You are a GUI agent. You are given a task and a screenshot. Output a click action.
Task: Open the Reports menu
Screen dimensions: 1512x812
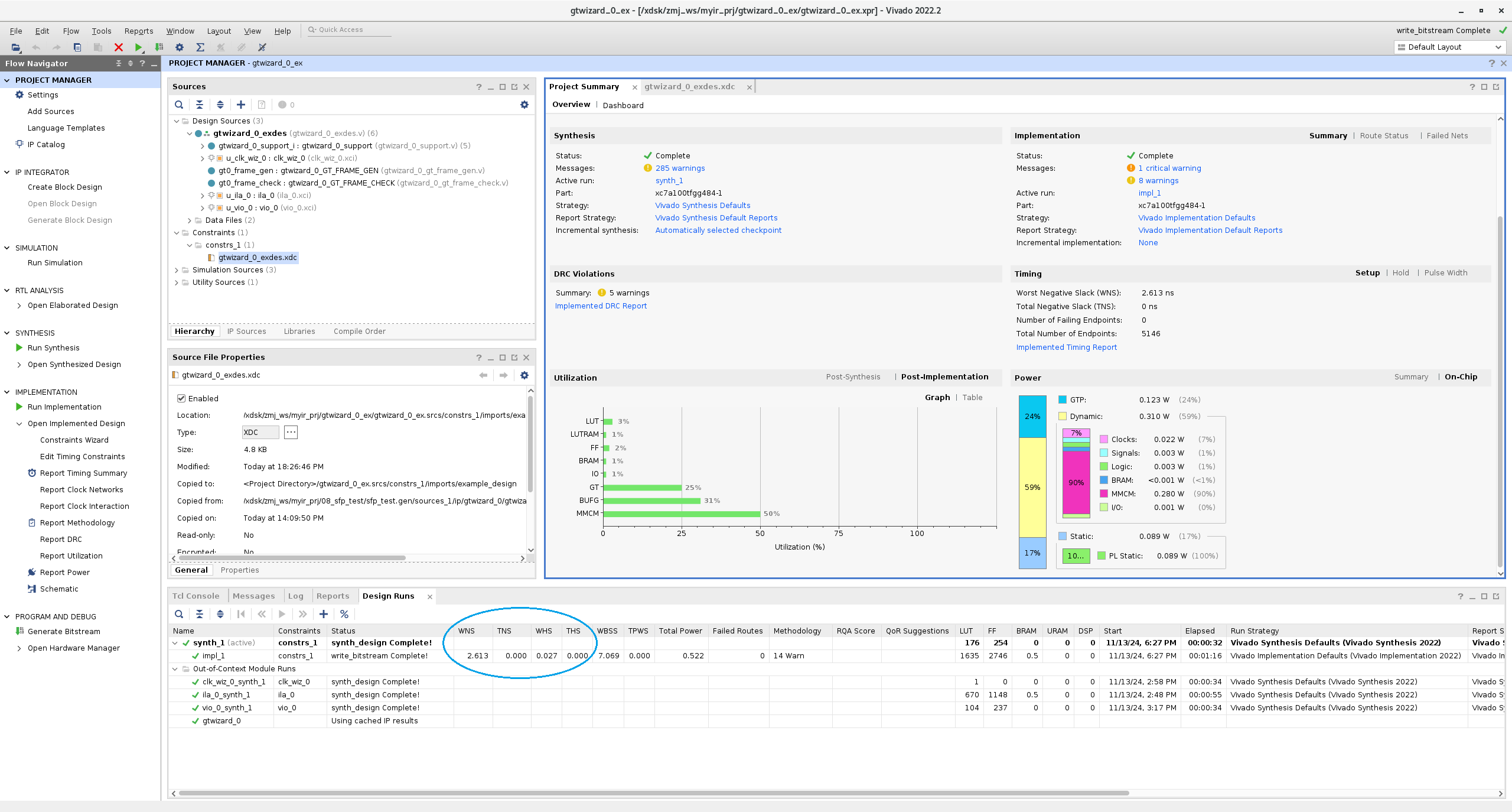coord(139,31)
